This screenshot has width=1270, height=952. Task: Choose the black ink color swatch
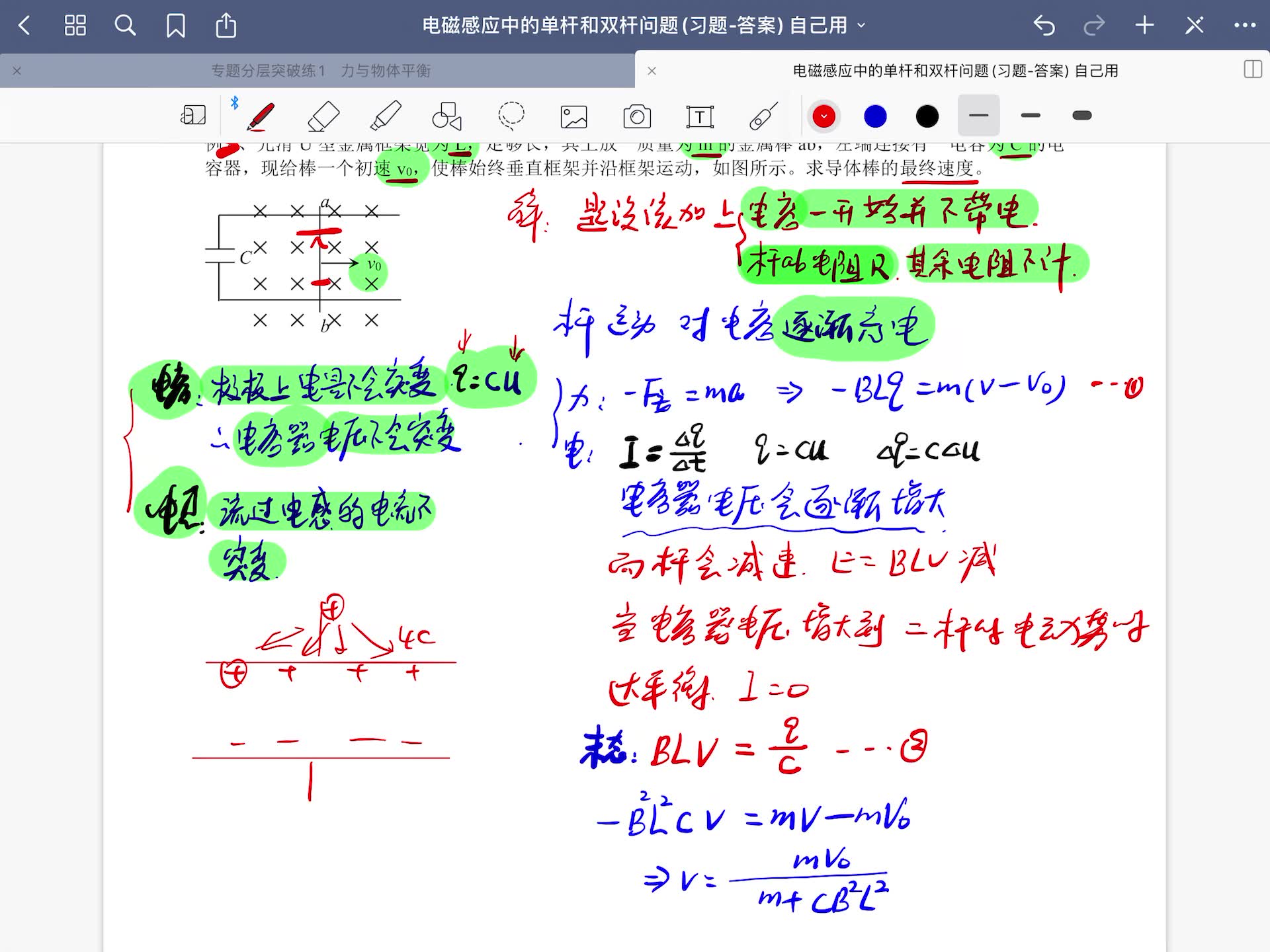(926, 115)
